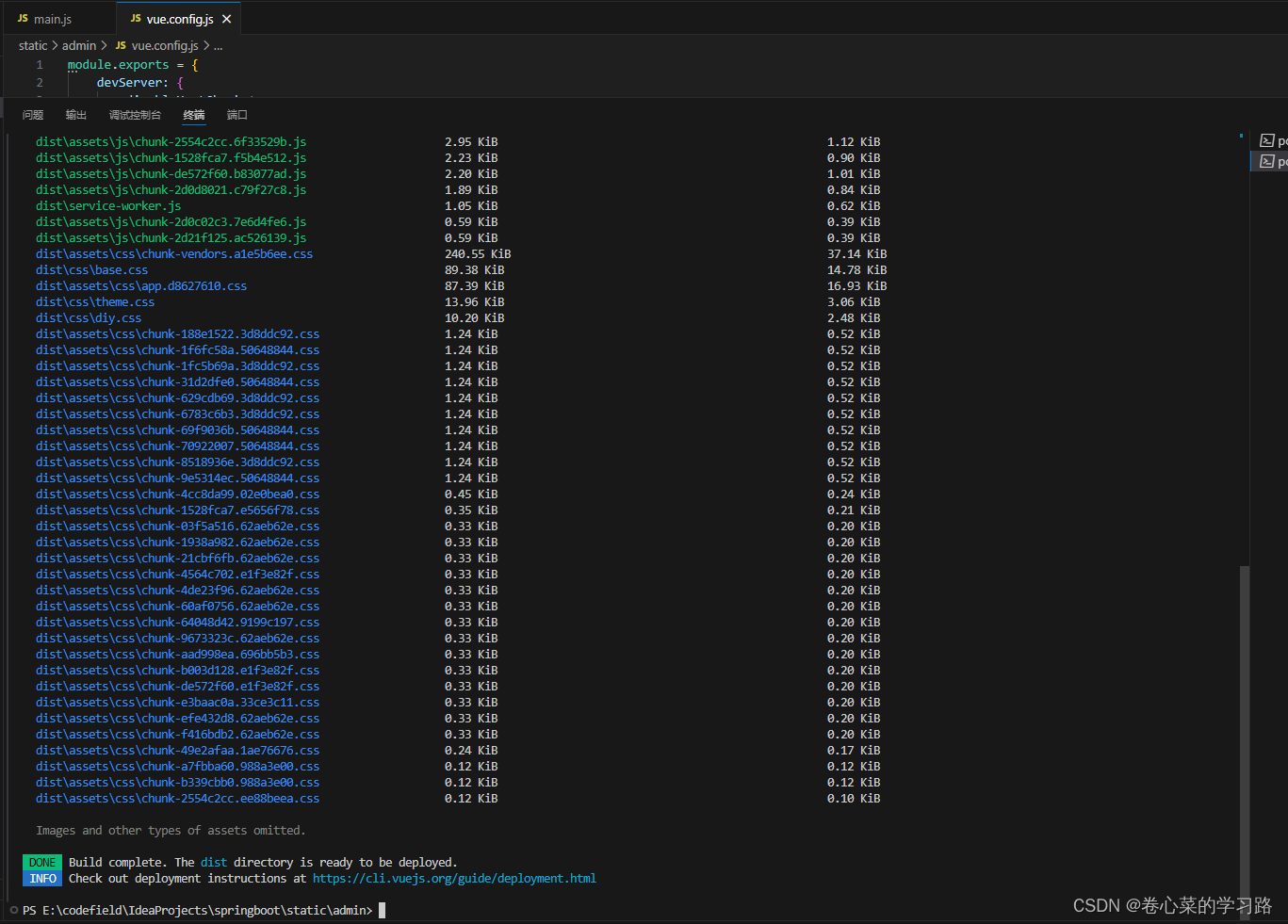Switch to the main.js editor tab
This screenshot has height=924, width=1288.
(53, 19)
